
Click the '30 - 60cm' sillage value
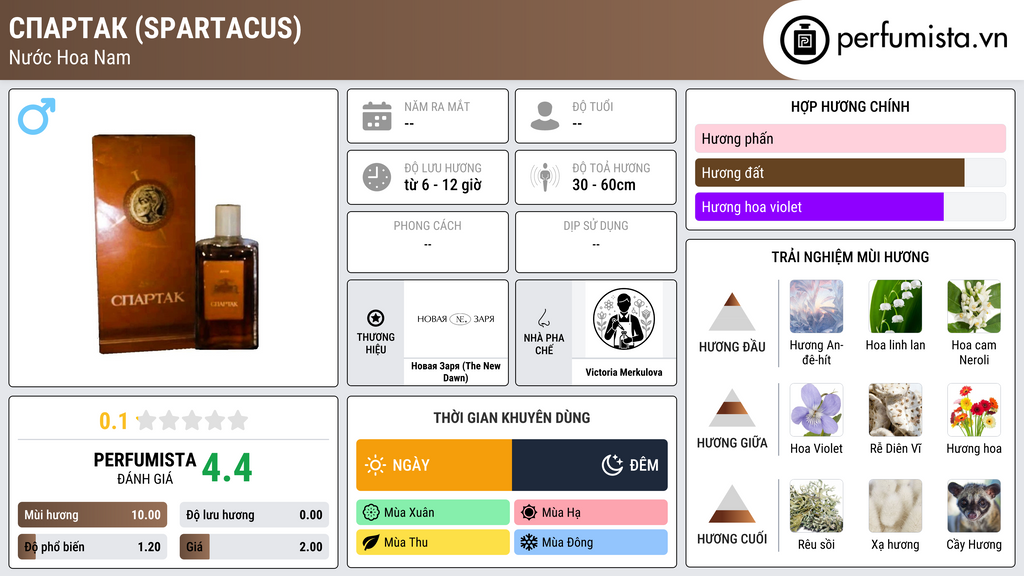coord(604,185)
